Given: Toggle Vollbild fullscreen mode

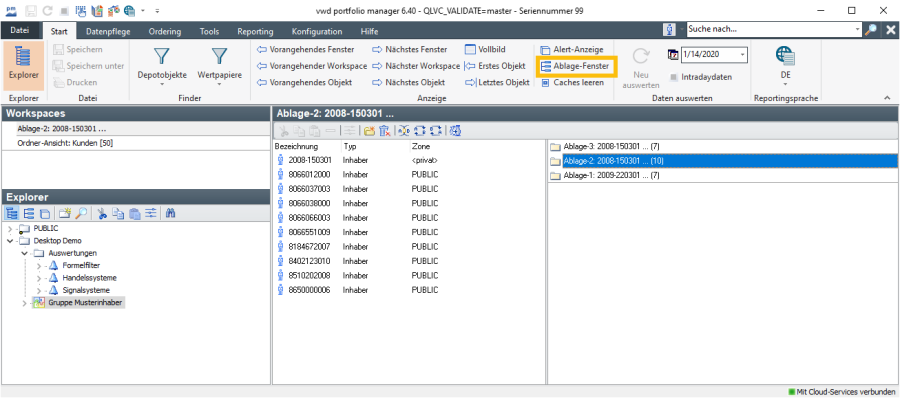Looking at the screenshot, I should point(486,50).
